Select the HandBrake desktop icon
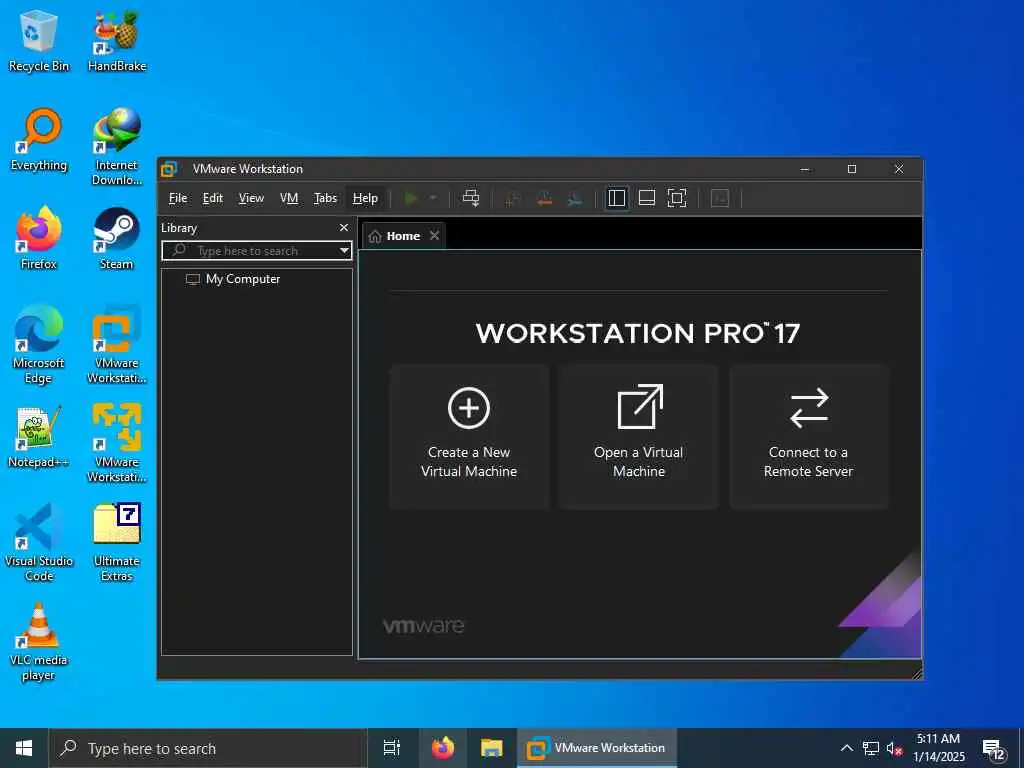1024x768 pixels. (117, 40)
